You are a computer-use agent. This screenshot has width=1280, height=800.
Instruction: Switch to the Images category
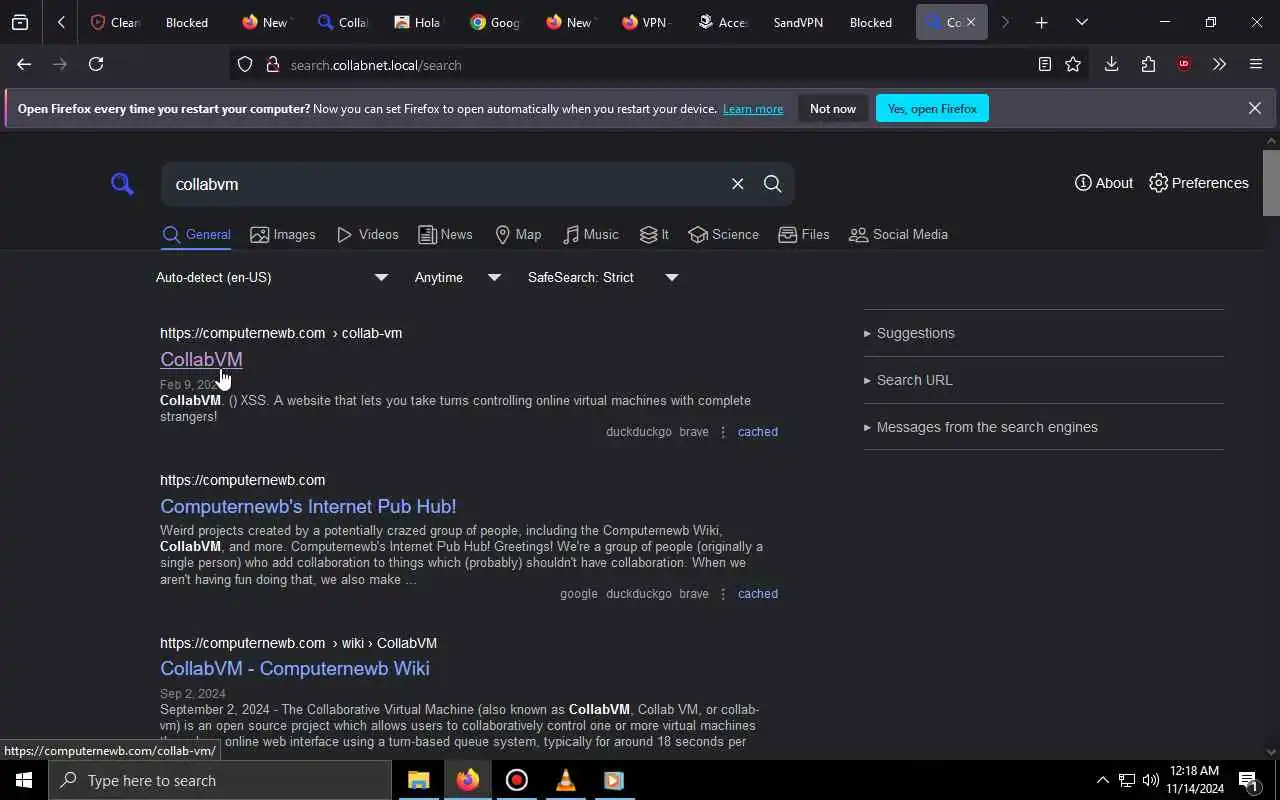click(283, 234)
